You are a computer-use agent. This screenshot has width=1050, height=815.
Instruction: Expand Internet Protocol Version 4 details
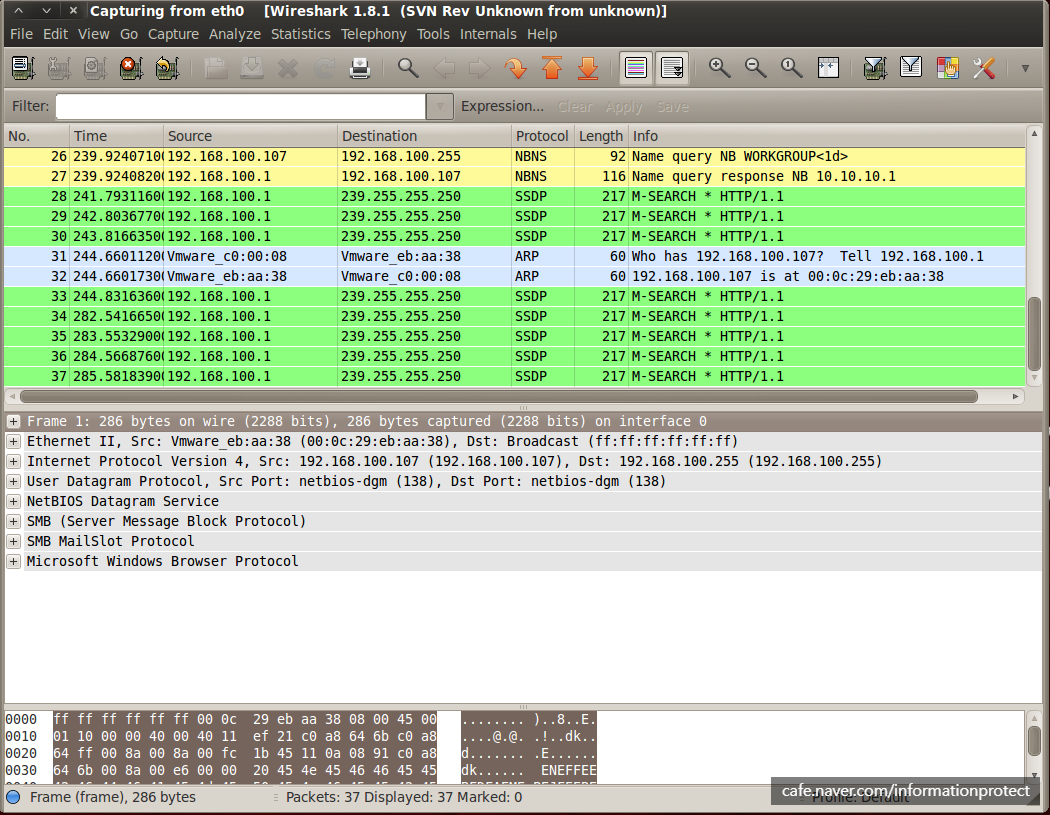13,461
